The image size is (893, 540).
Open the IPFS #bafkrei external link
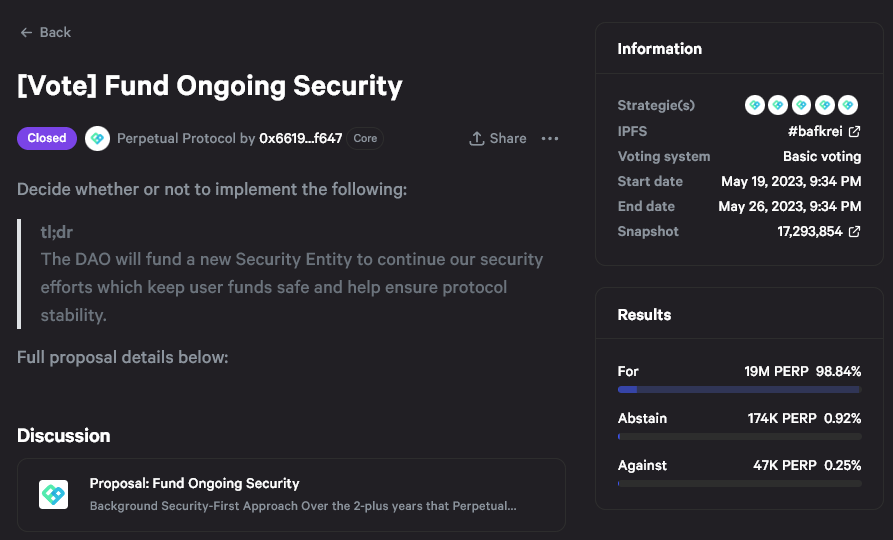824,131
